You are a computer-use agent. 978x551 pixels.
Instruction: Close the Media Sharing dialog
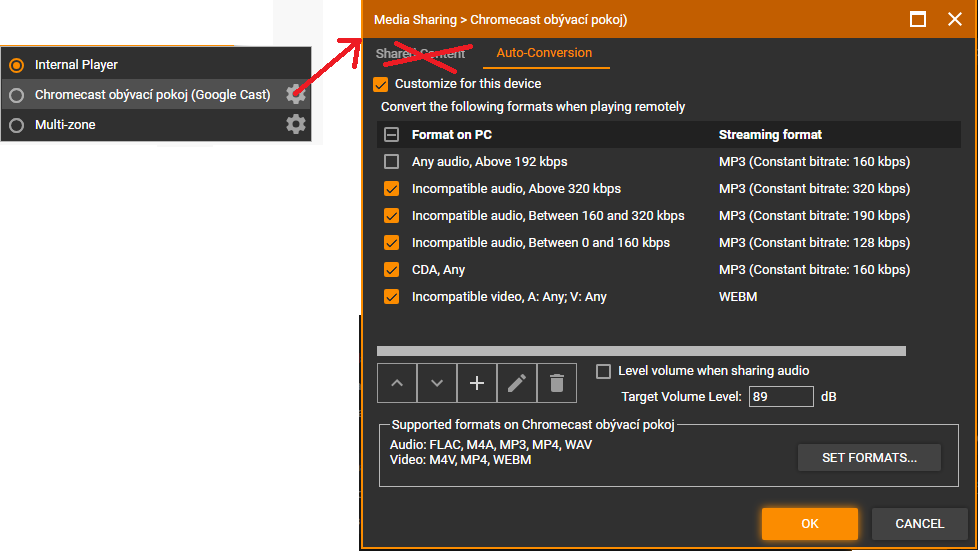953,19
